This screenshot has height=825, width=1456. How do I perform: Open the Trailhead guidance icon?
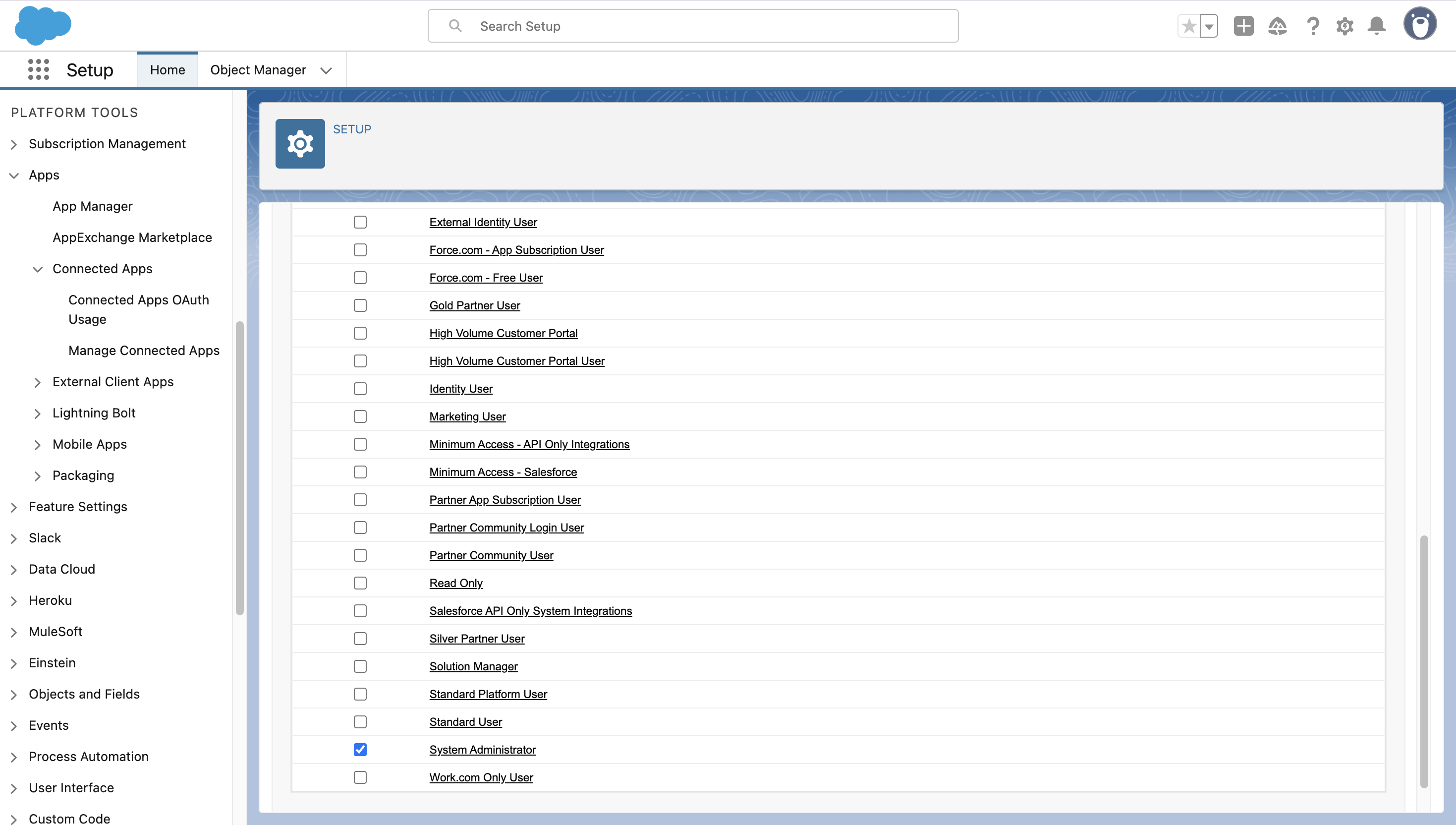1277,26
